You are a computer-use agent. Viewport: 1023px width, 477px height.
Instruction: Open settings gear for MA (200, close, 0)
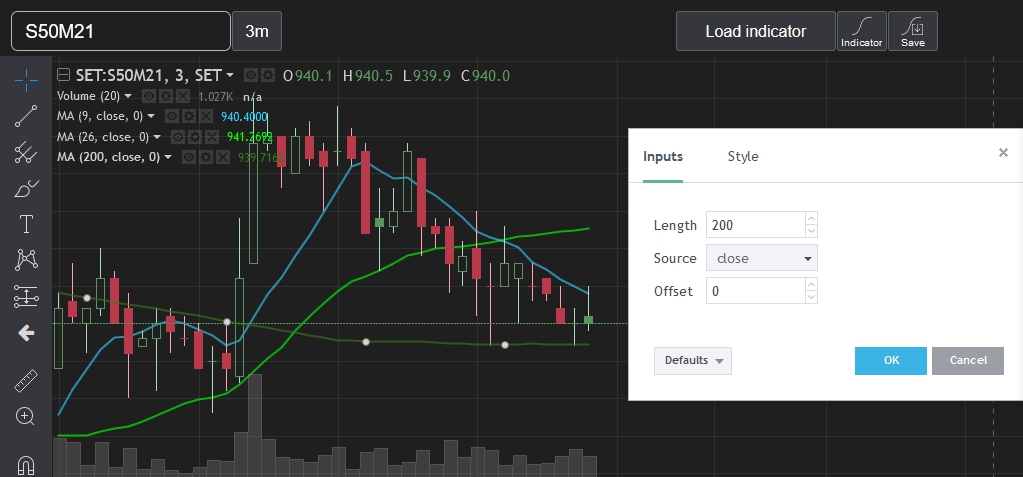tap(206, 157)
